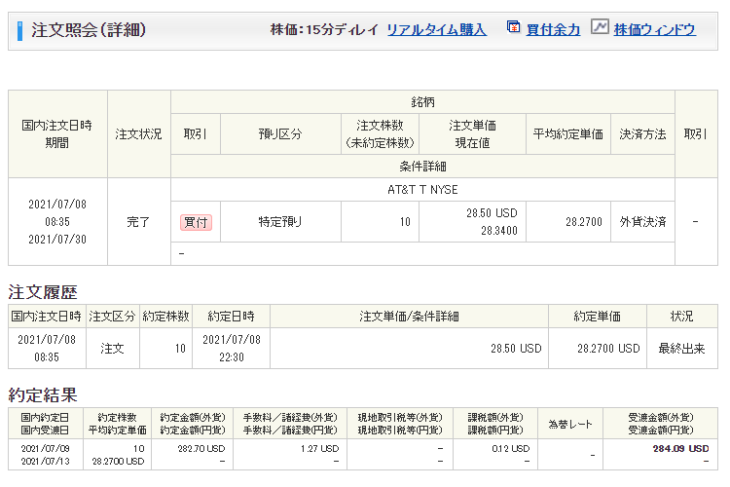Select the 1.27 USD commission value

(319, 449)
